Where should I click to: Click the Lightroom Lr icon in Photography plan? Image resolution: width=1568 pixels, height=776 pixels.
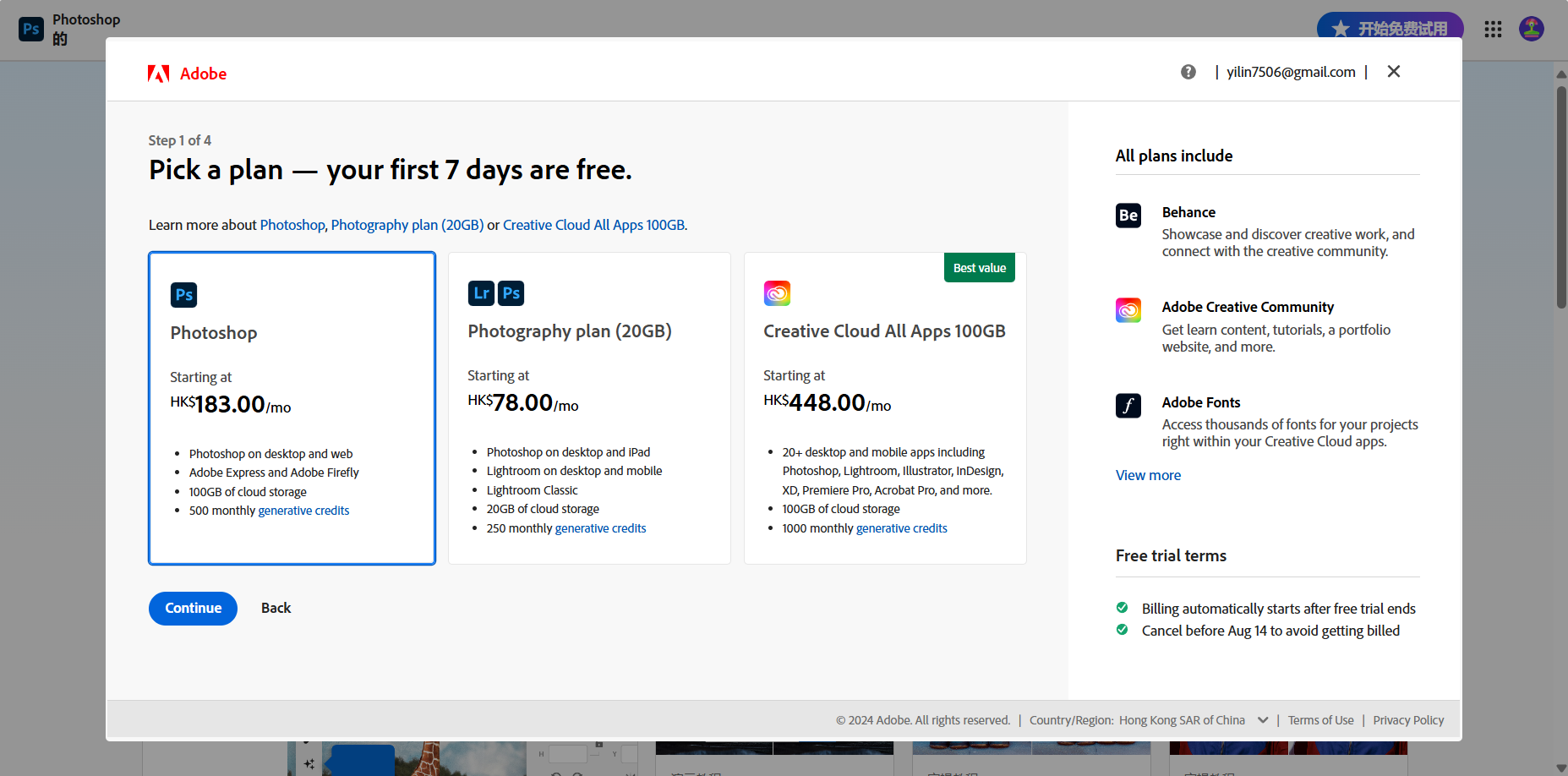481,293
